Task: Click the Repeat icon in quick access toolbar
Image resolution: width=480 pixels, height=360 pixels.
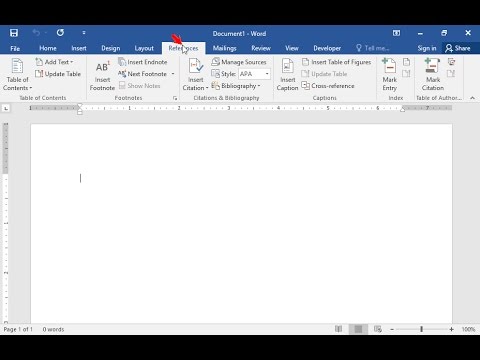Action: click(x=60, y=32)
